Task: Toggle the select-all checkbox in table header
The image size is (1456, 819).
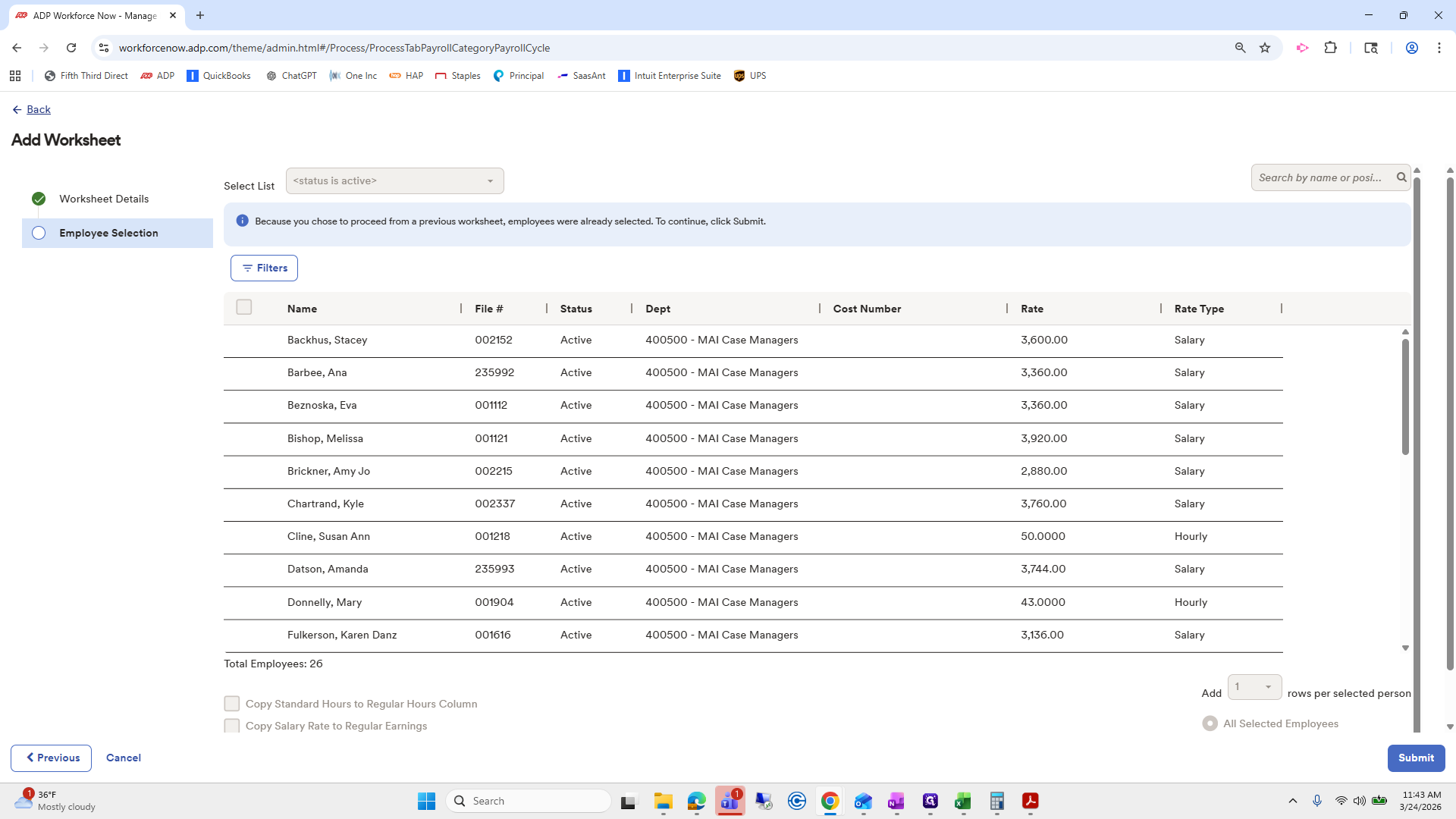Action: 243,307
